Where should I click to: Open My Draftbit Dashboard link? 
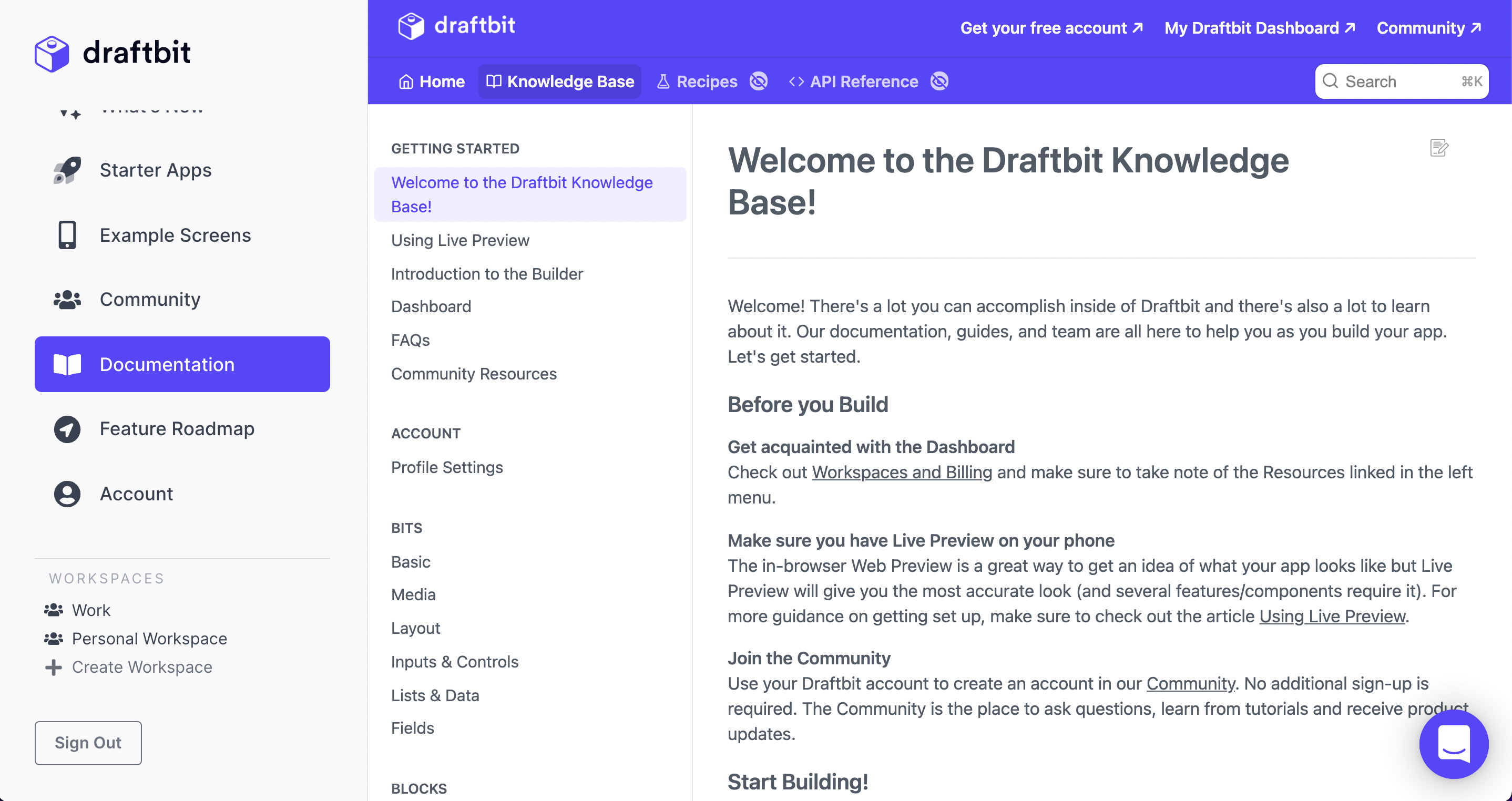coord(1260,27)
